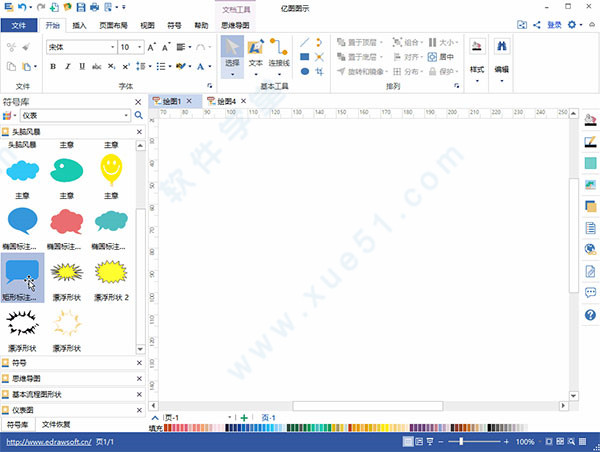
Task: Click the share icon in title bar
Action: [x=536, y=24]
